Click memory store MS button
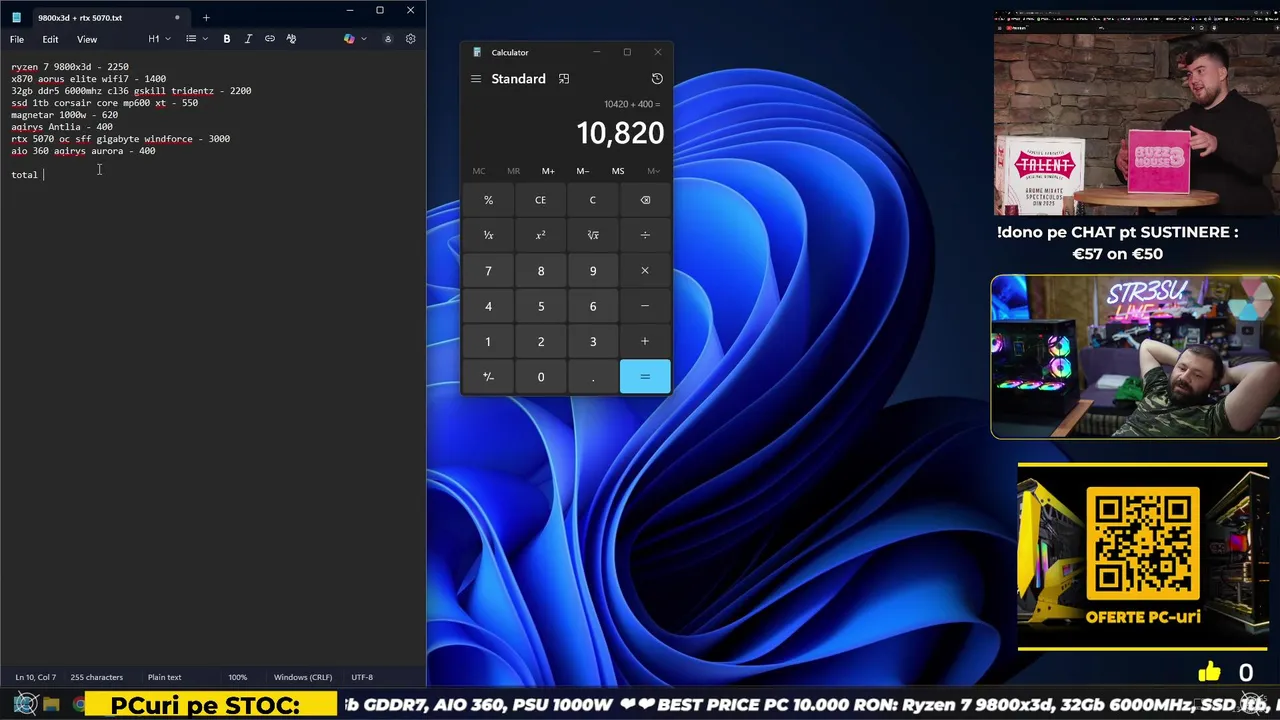The height and width of the screenshot is (720, 1280). tap(618, 171)
